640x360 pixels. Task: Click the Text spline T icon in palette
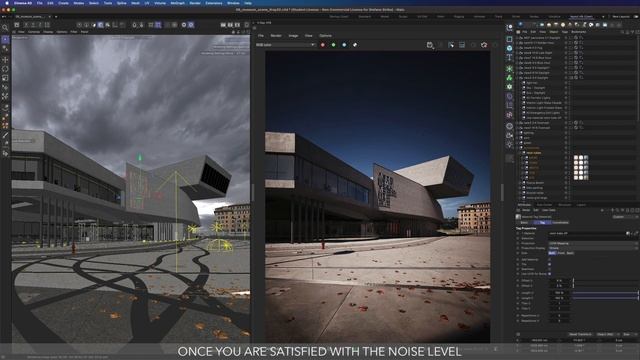(509, 58)
